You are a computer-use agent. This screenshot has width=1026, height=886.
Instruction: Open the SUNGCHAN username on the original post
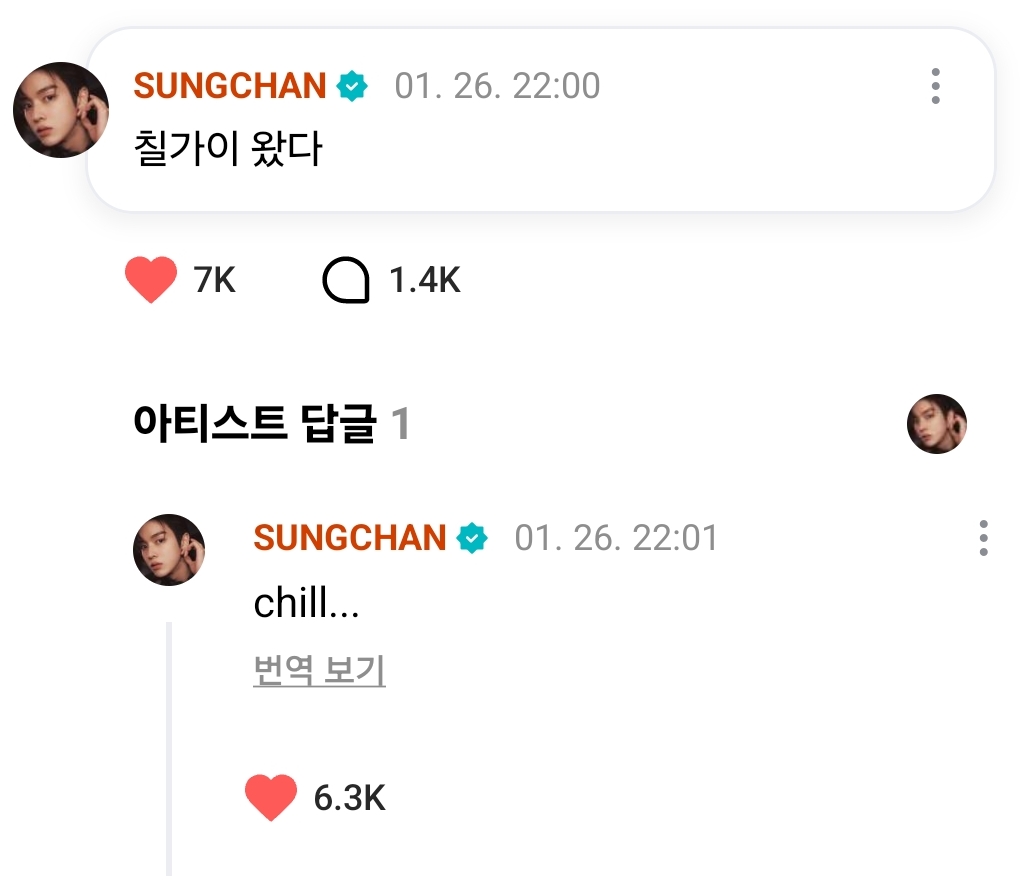[230, 87]
